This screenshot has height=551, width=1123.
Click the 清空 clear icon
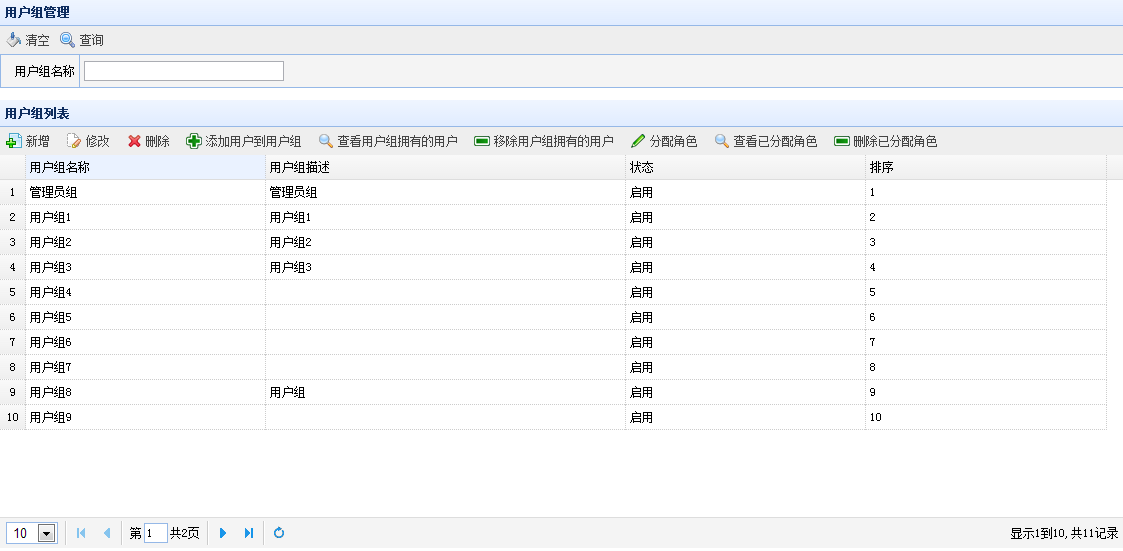click(14, 40)
